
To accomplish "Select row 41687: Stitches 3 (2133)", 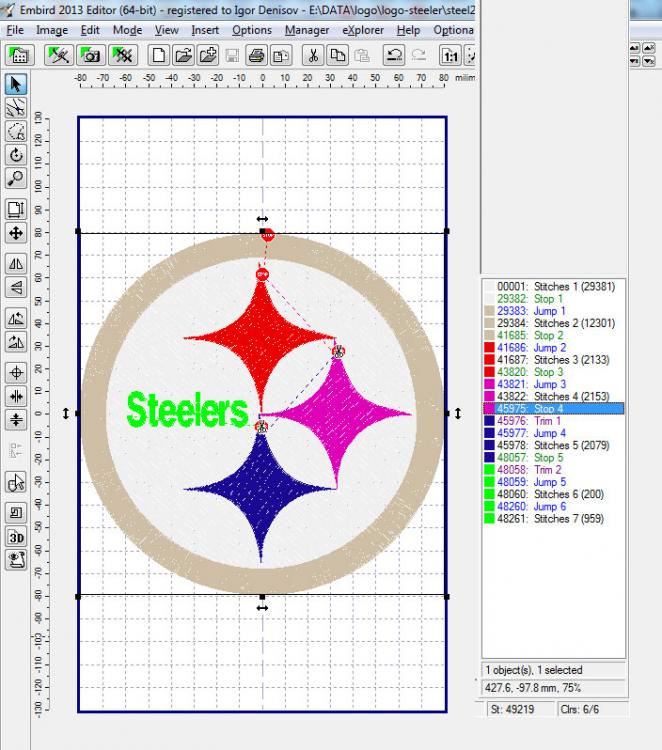I will click(x=553, y=360).
